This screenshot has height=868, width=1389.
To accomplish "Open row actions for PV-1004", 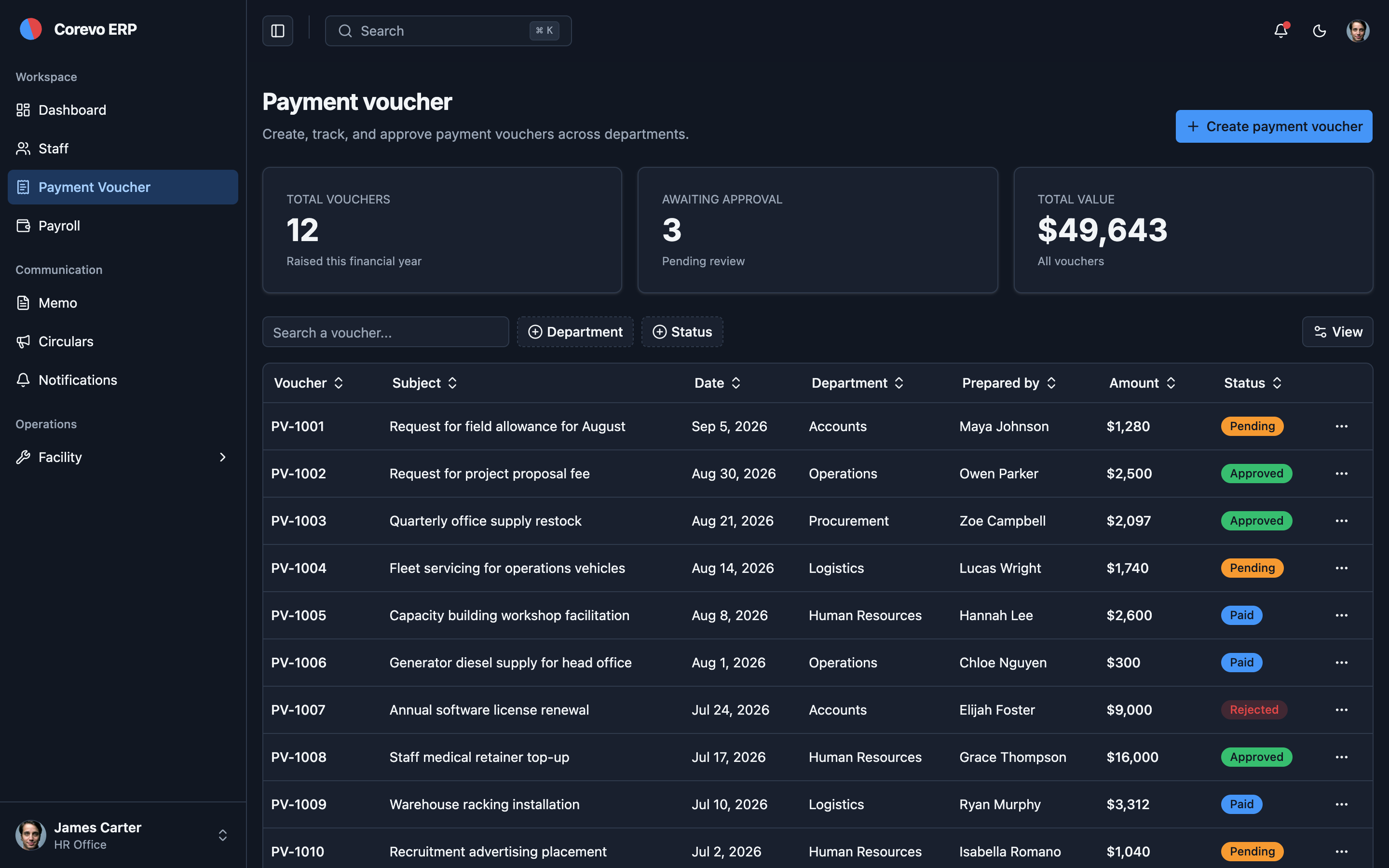I will point(1341,569).
